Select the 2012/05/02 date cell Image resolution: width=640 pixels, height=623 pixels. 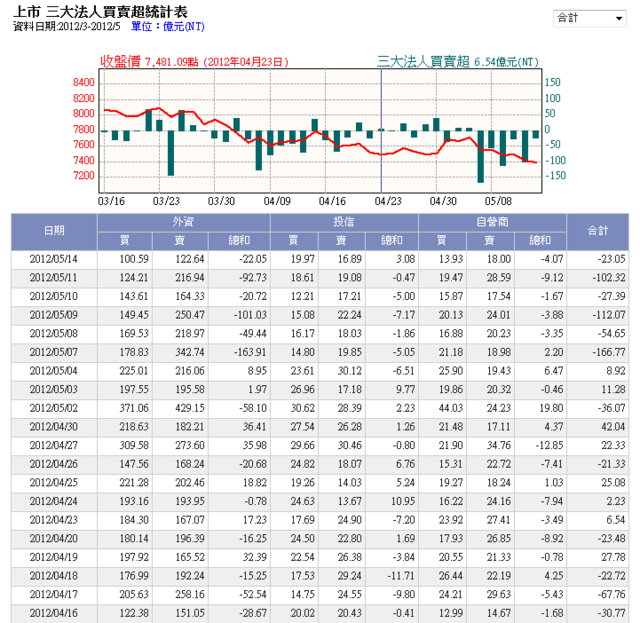[x=53, y=408]
